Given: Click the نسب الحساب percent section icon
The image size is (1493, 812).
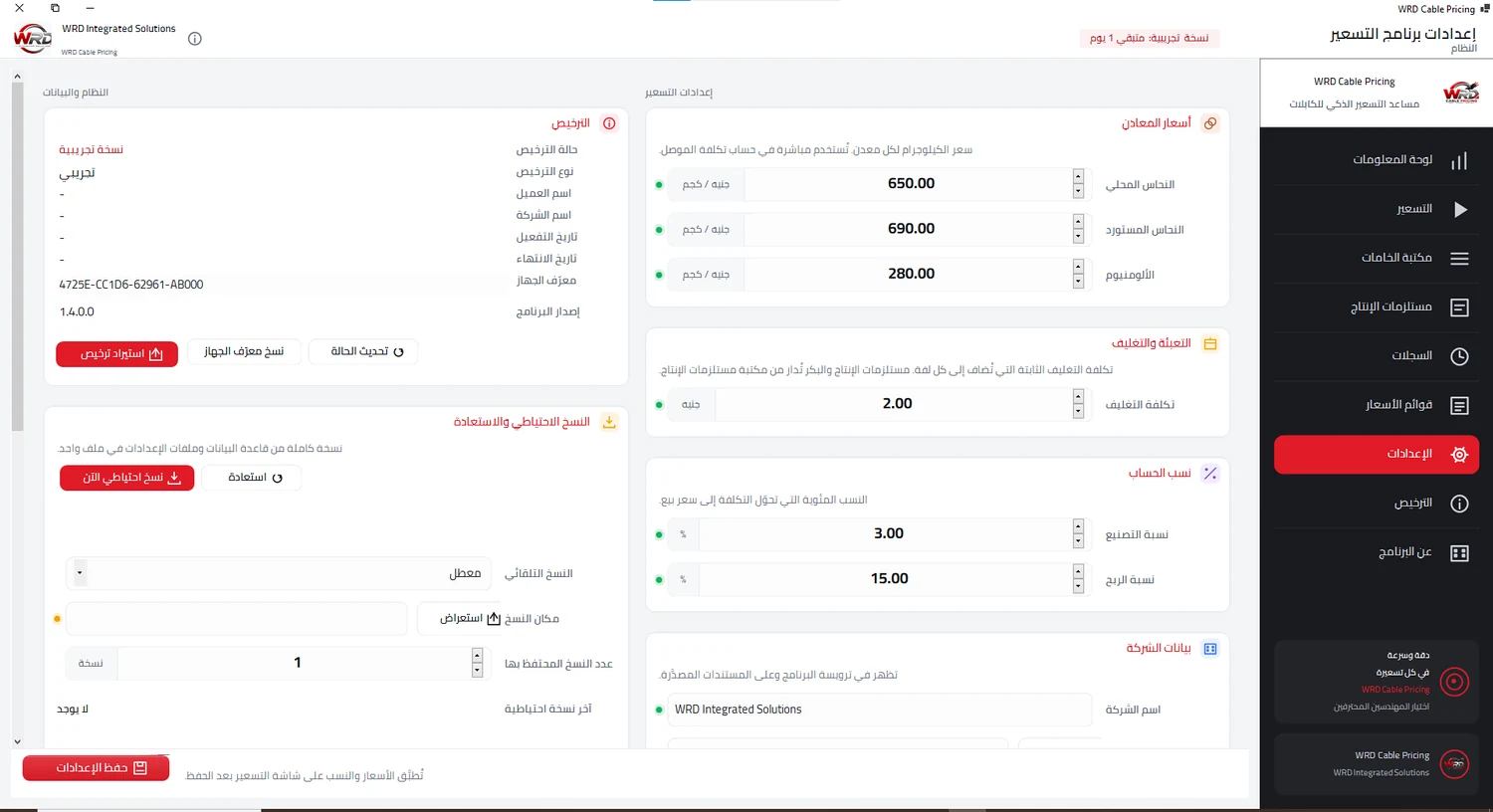Looking at the screenshot, I should (1210, 474).
